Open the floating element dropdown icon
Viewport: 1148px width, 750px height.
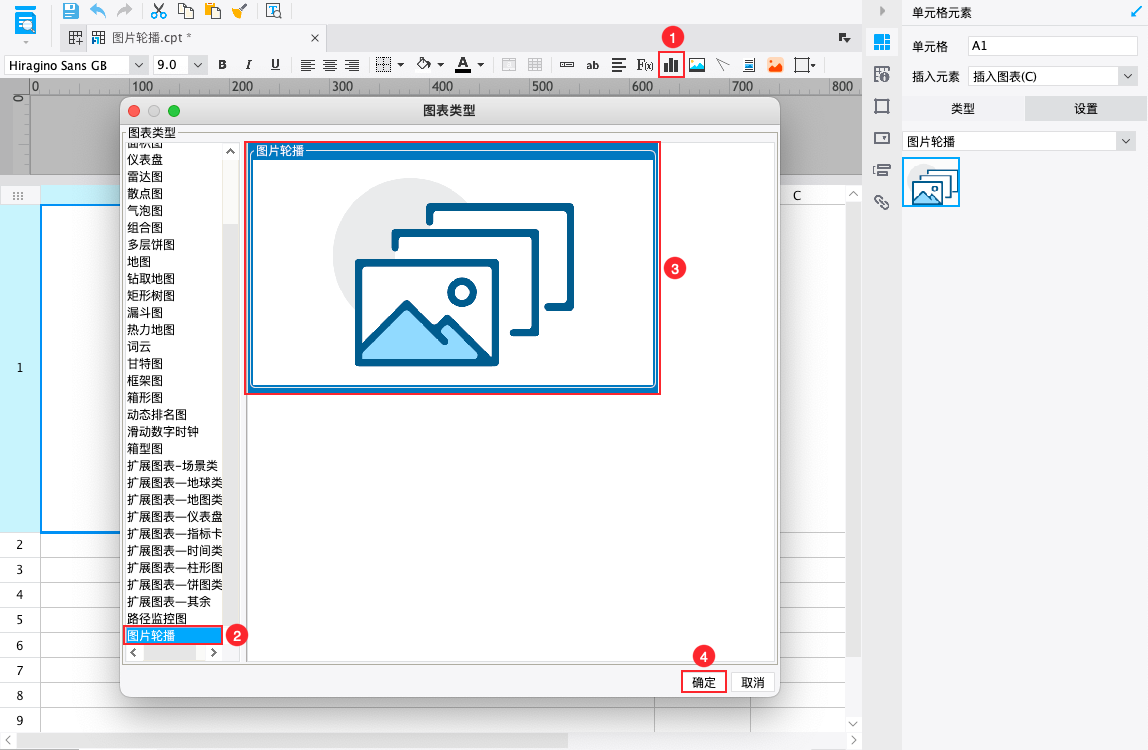(805, 65)
